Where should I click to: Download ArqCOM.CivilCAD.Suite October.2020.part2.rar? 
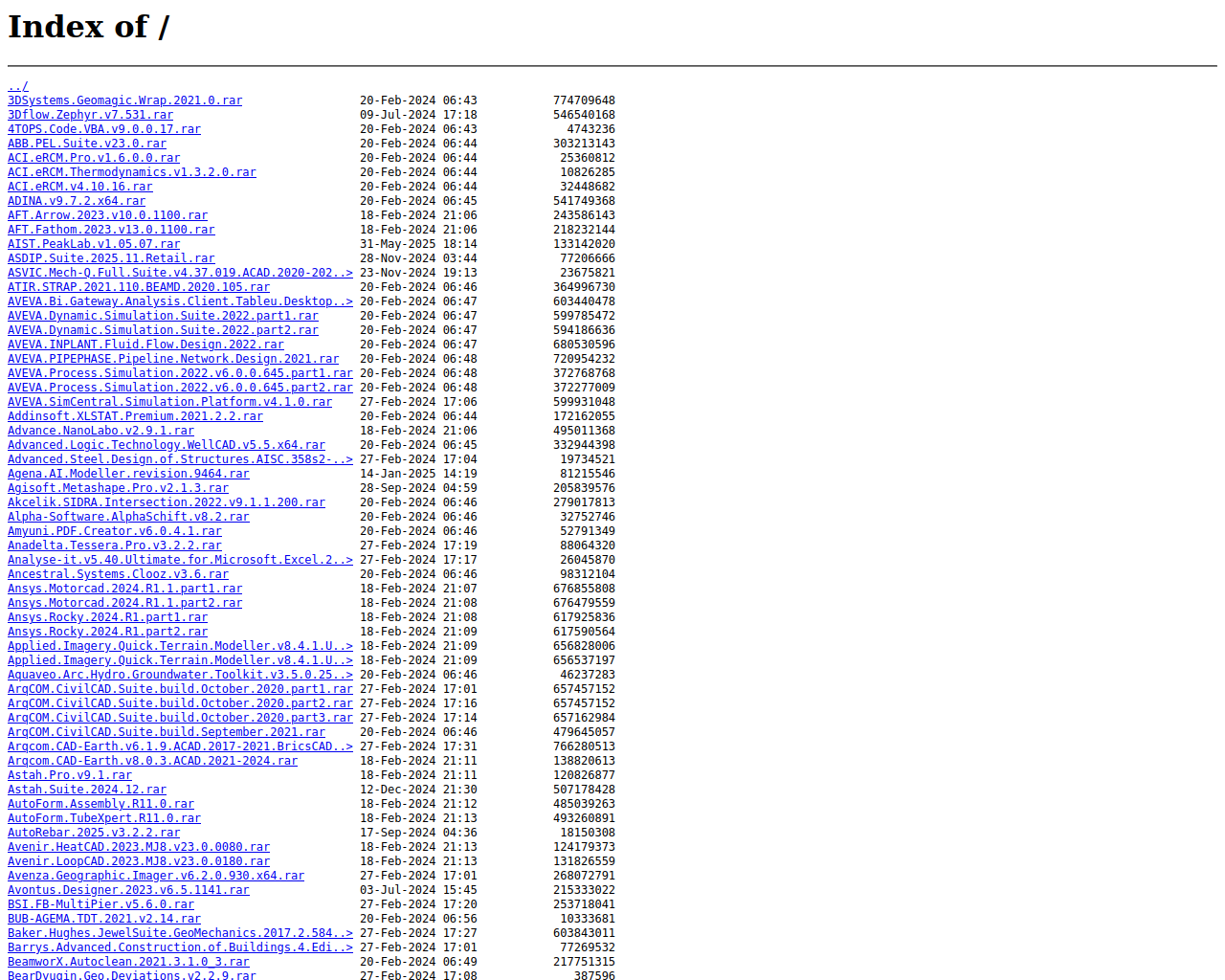[x=180, y=703]
